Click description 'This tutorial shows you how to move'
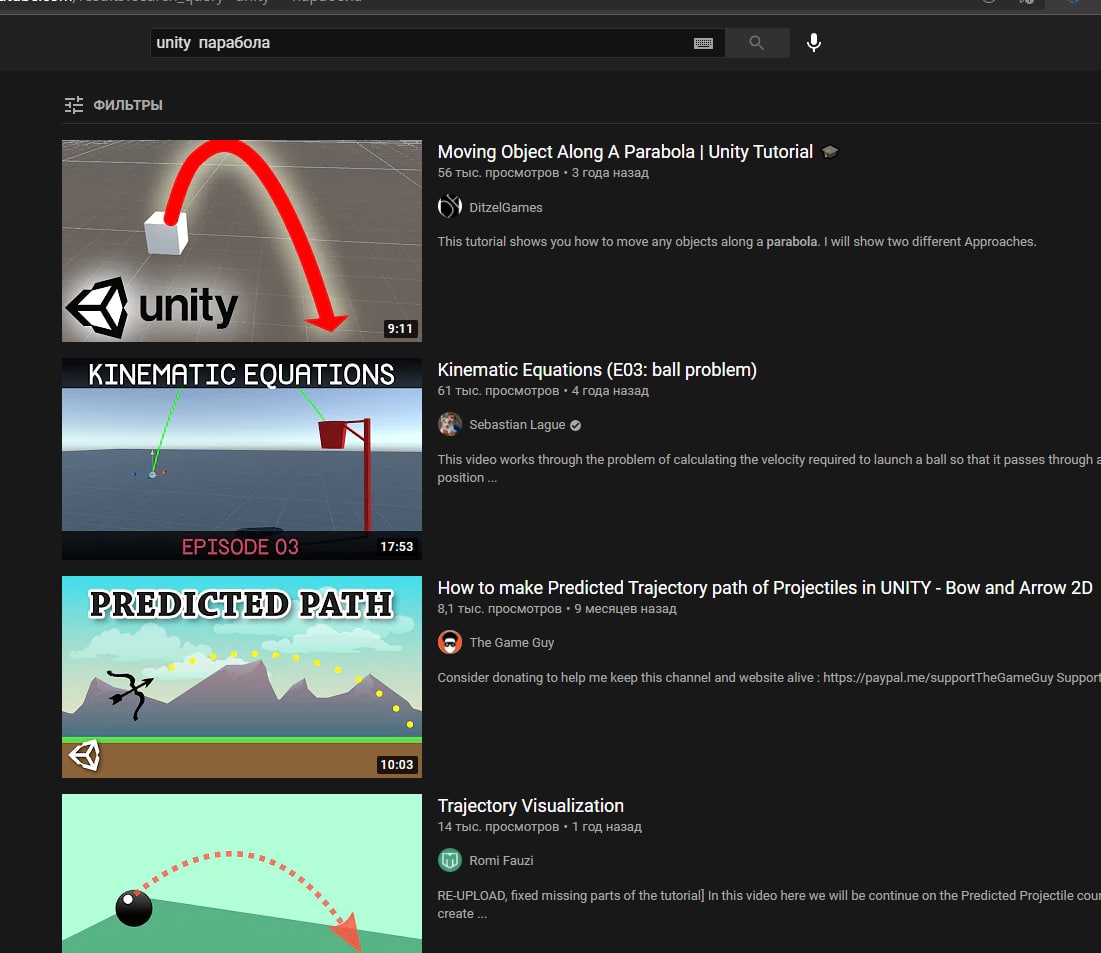 click(x=737, y=242)
